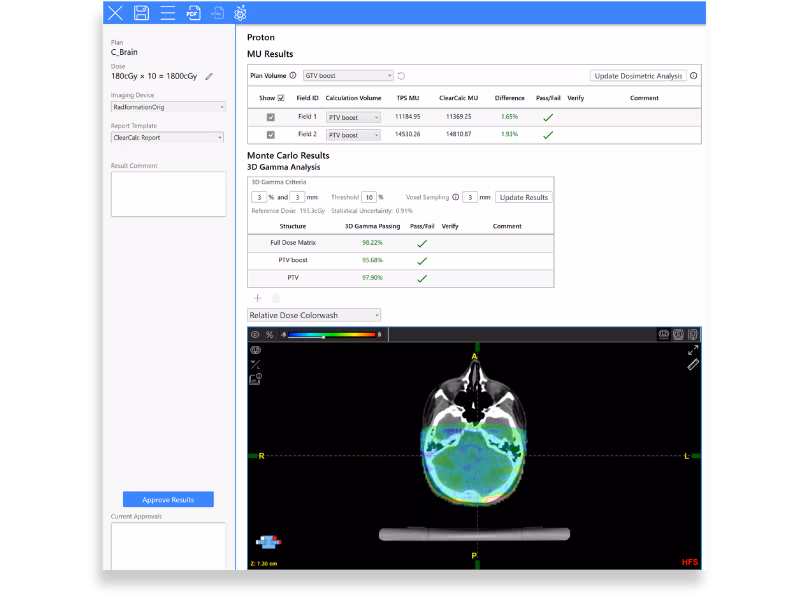This screenshot has height=600, width=800.
Task: Toggle dose visibility eye icon
Action: 255,335
